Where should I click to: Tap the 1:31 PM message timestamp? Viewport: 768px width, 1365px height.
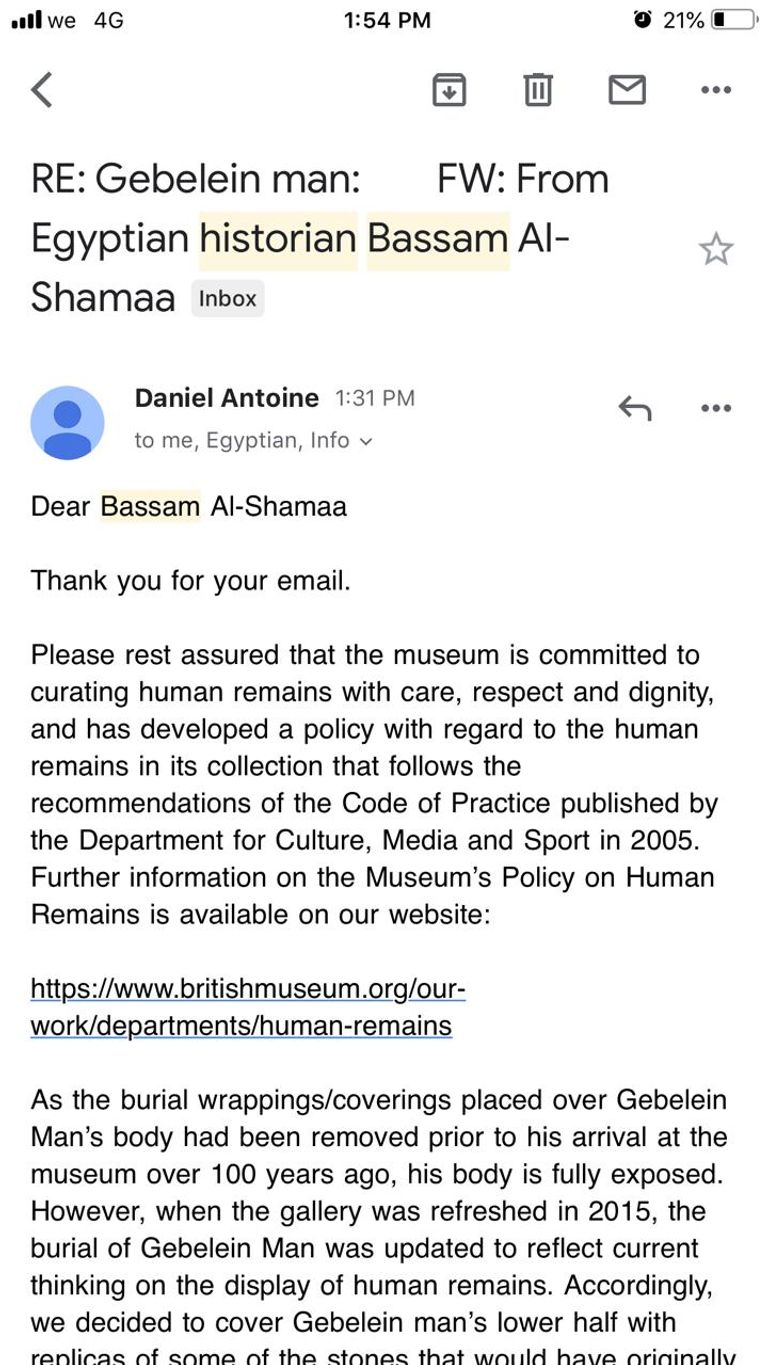(374, 399)
